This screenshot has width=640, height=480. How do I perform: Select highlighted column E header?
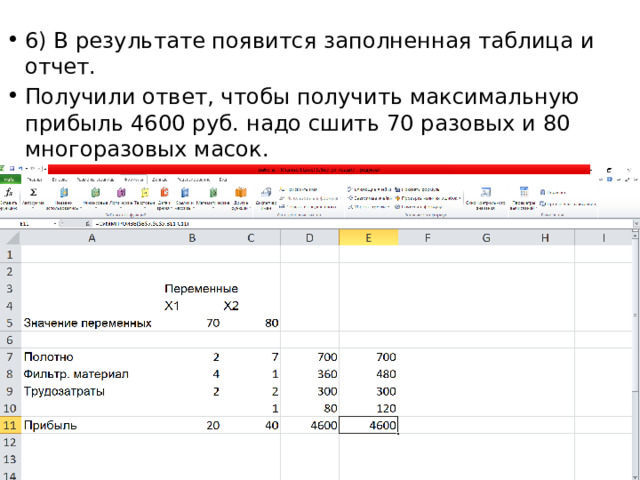pos(368,238)
